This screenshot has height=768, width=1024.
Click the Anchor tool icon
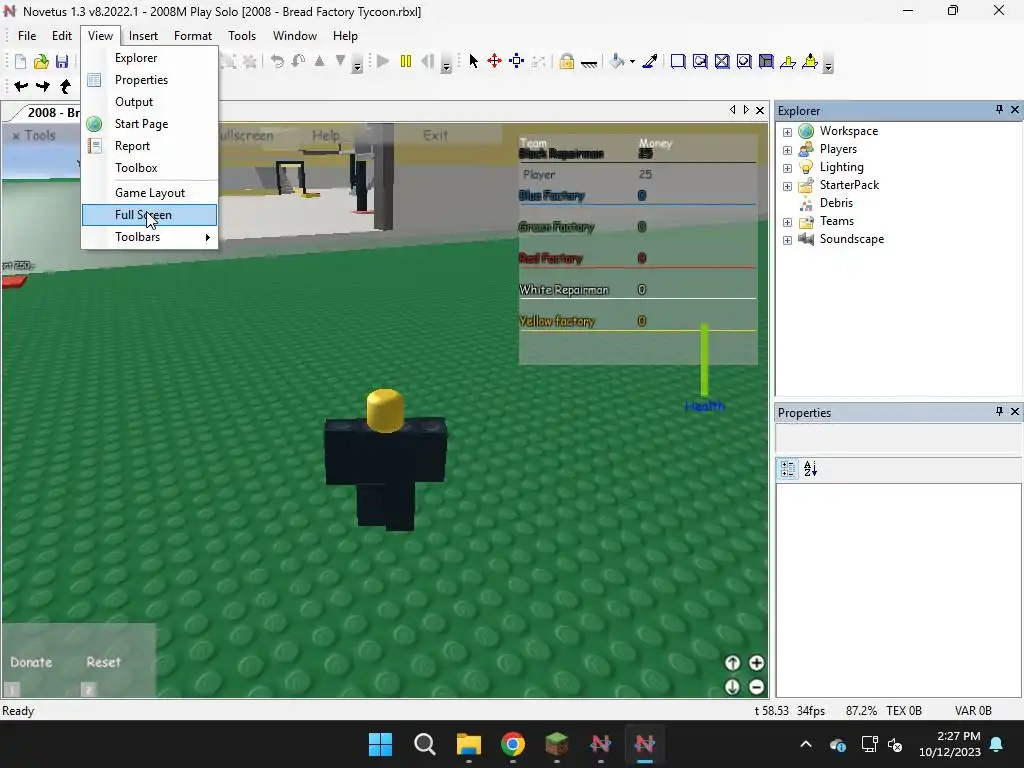(x=588, y=63)
